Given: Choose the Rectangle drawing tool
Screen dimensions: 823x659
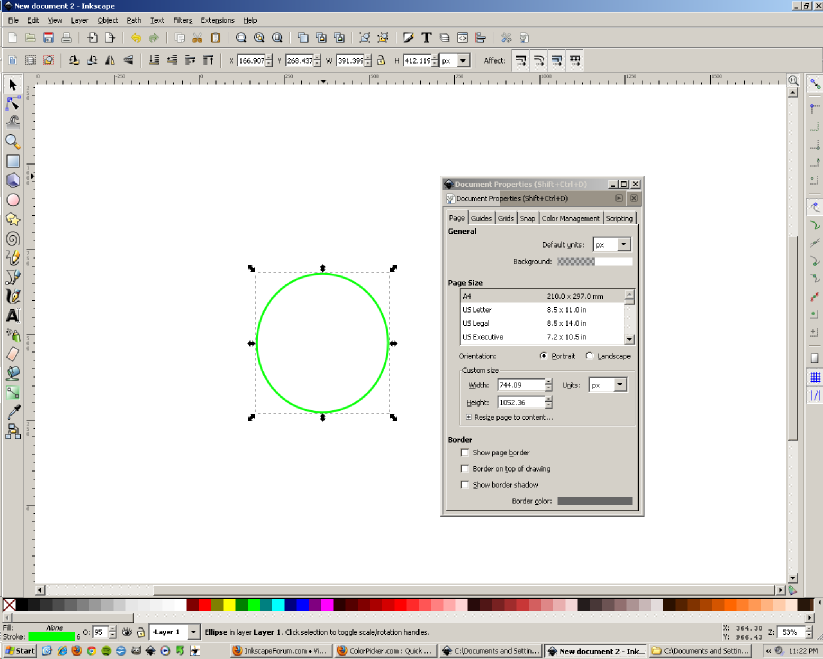Looking at the screenshot, I should coord(13,161).
